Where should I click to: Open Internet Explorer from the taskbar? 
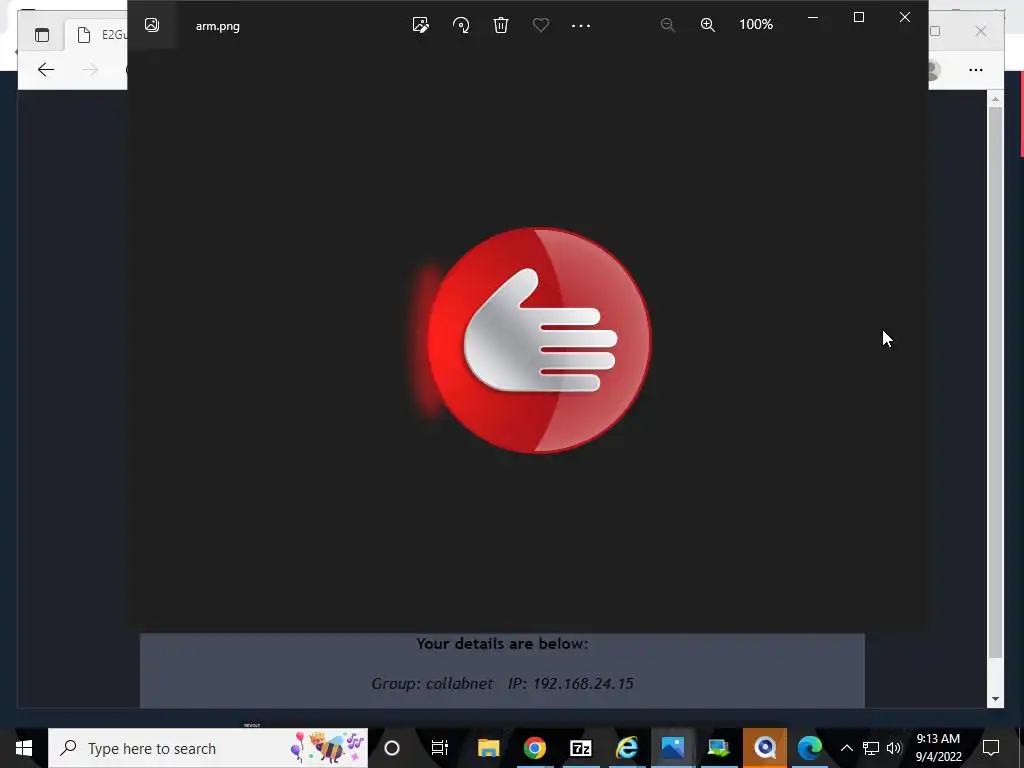pos(627,748)
